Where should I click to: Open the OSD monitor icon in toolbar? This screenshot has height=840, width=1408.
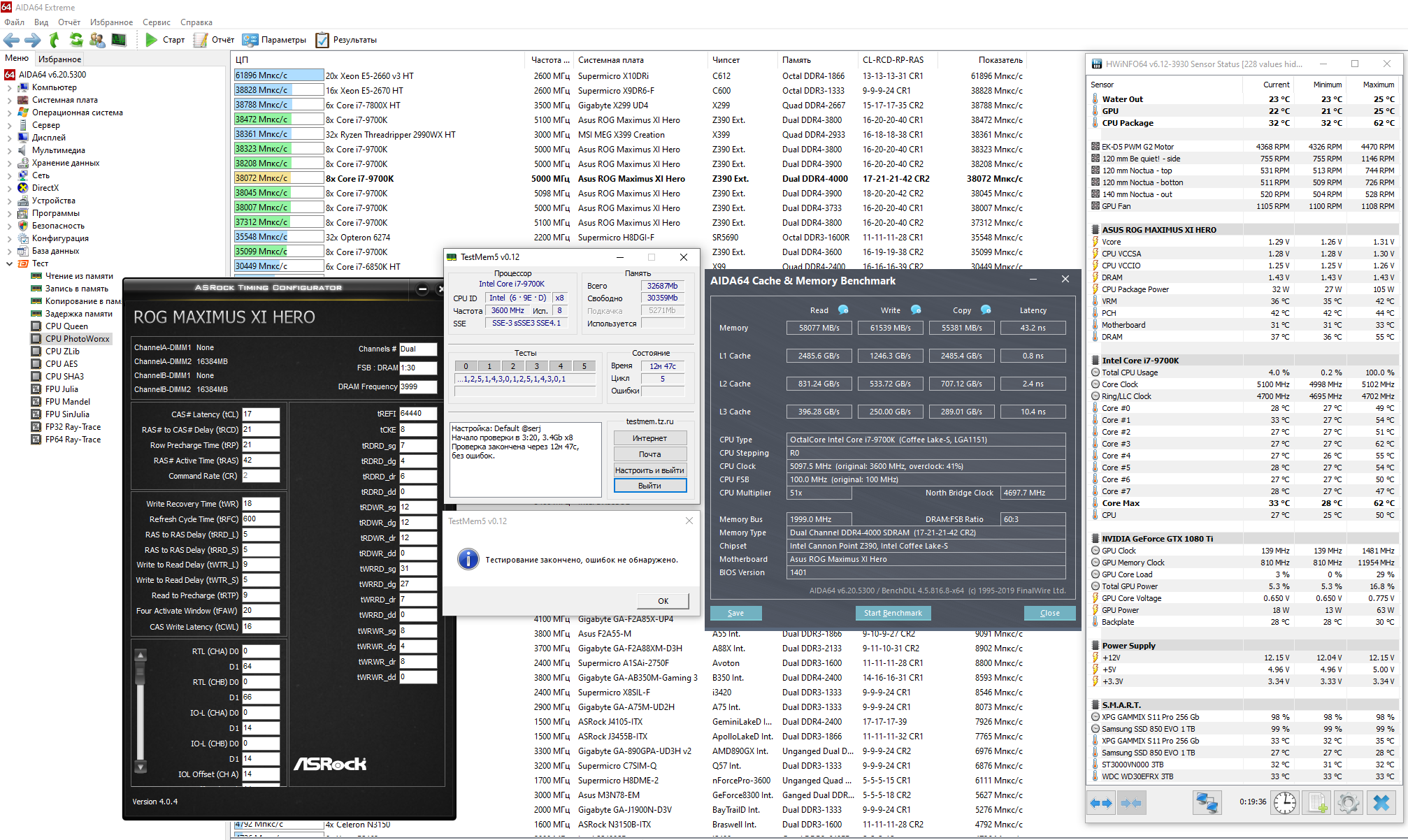pos(119,40)
